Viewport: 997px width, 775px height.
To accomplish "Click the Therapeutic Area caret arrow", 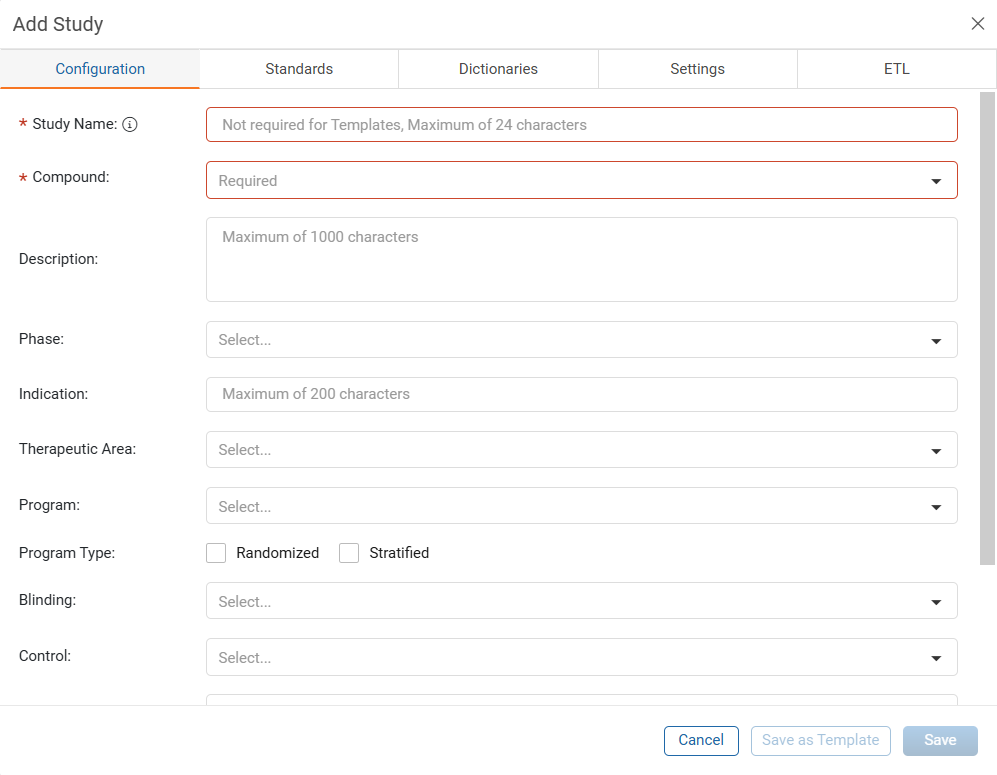I will point(936,451).
